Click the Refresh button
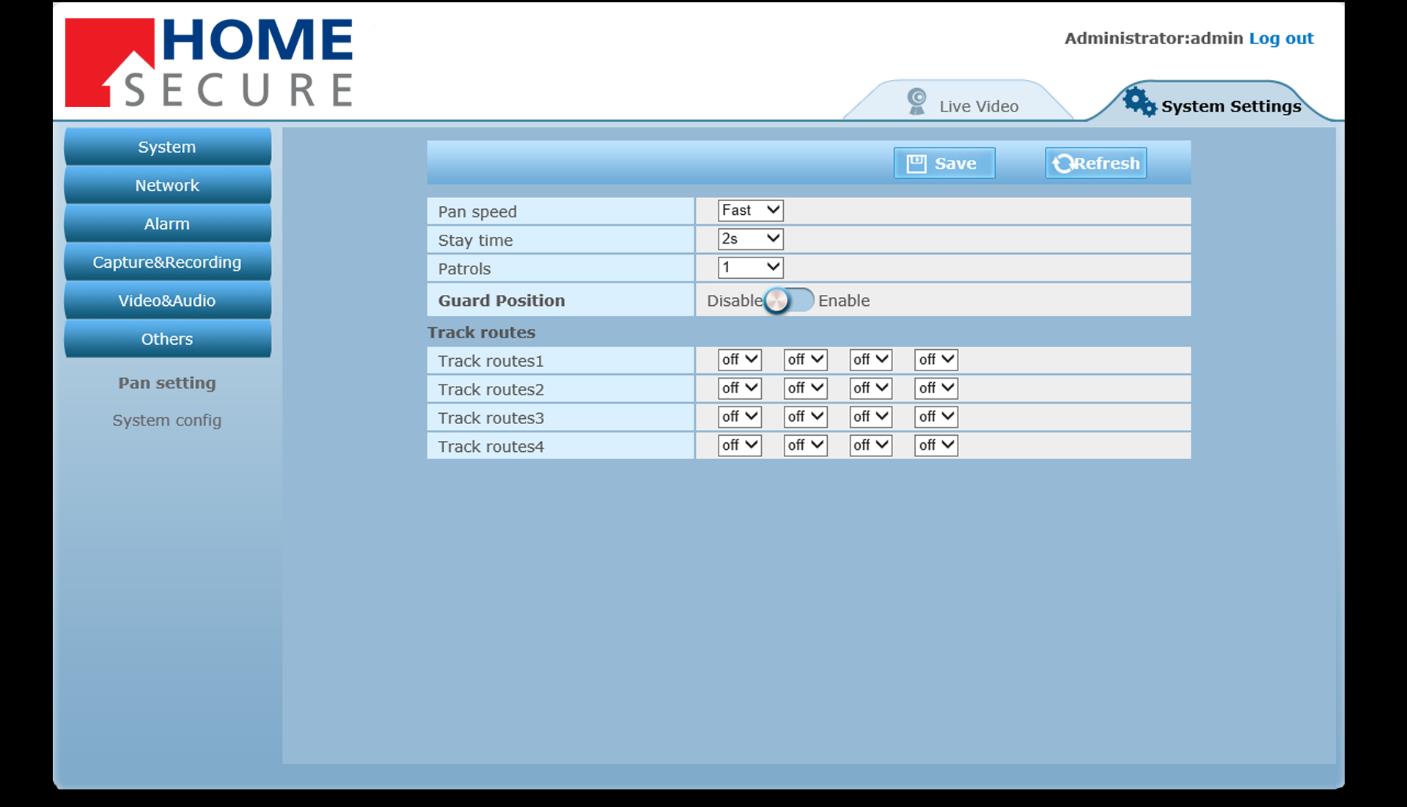Image resolution: width=1407 pixels, height=807 pixels. pos(1096,164)
